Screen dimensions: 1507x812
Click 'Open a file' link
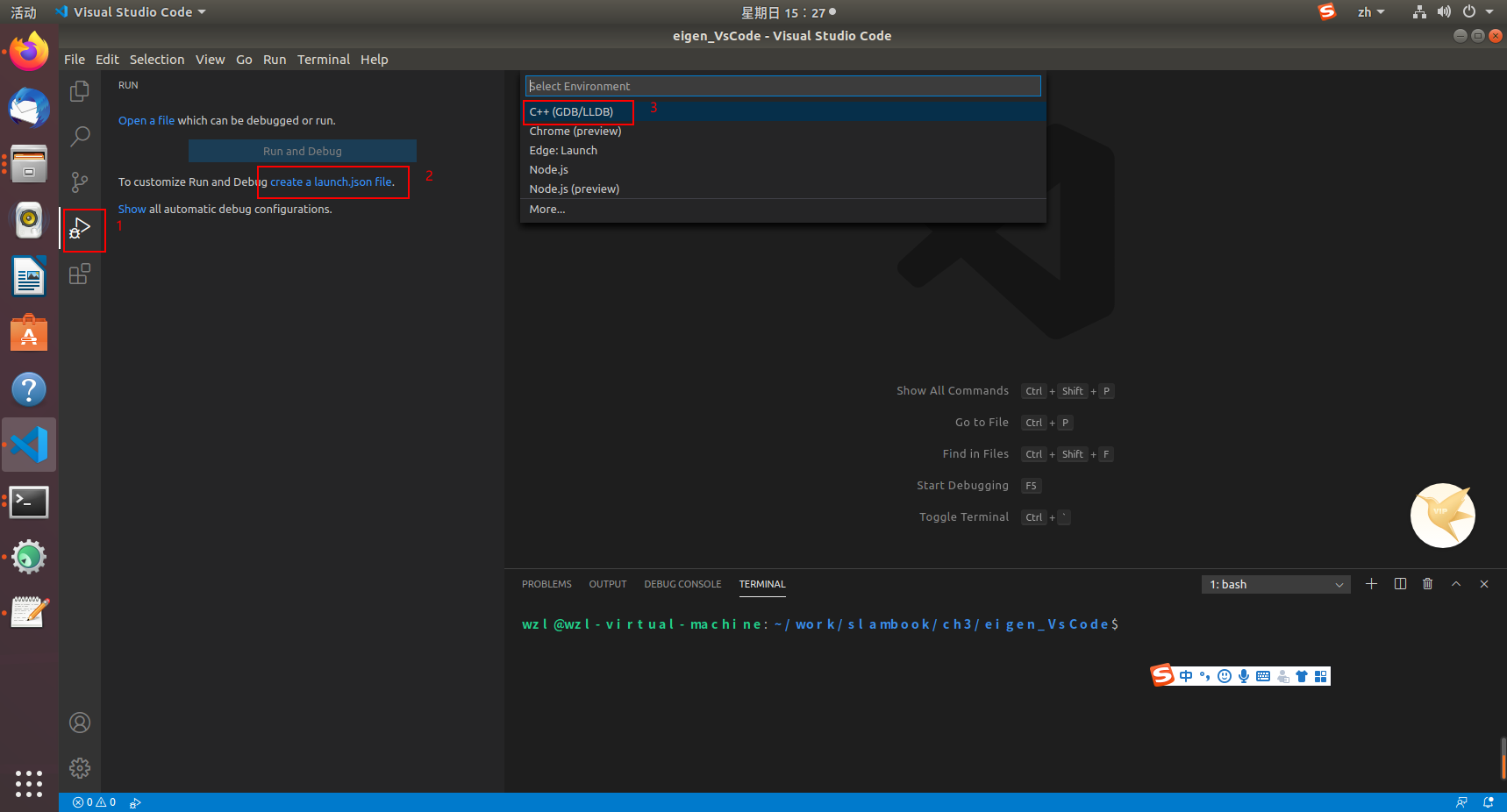click(146, 121)
